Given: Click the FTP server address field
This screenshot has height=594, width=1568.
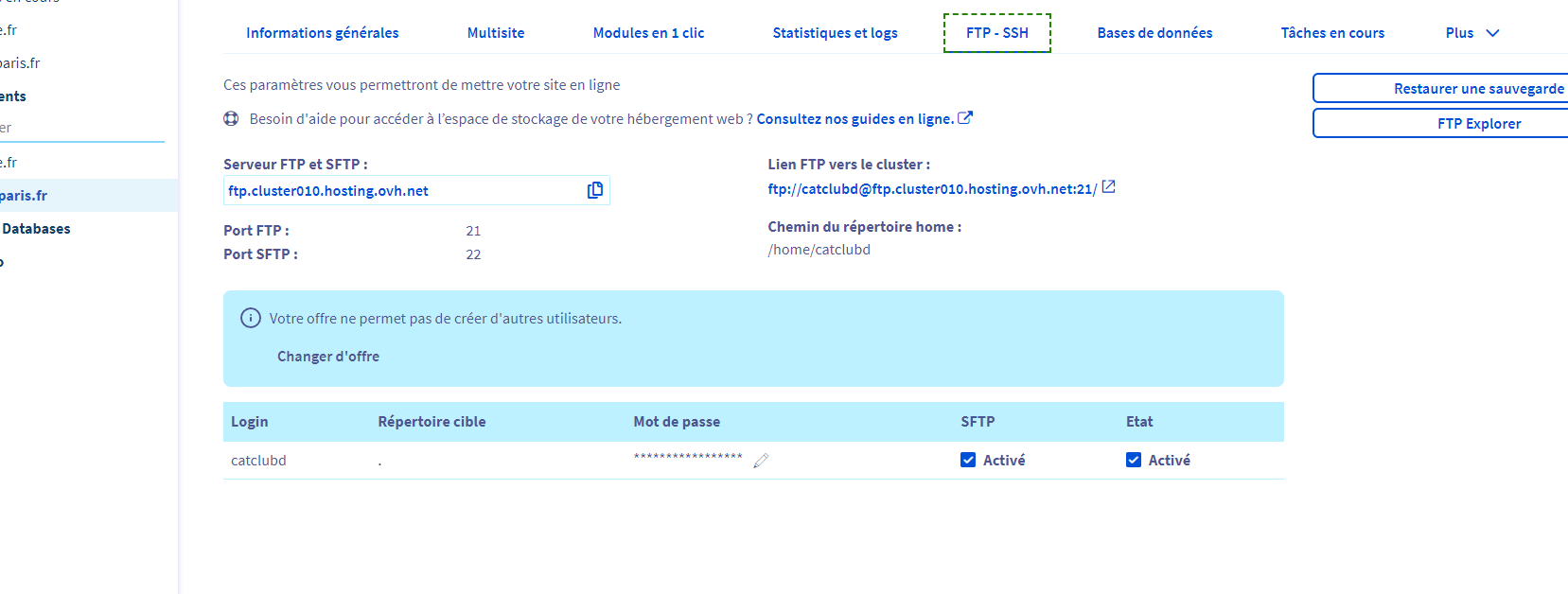Looking at the screenshot, I should [x=402, y=191].
